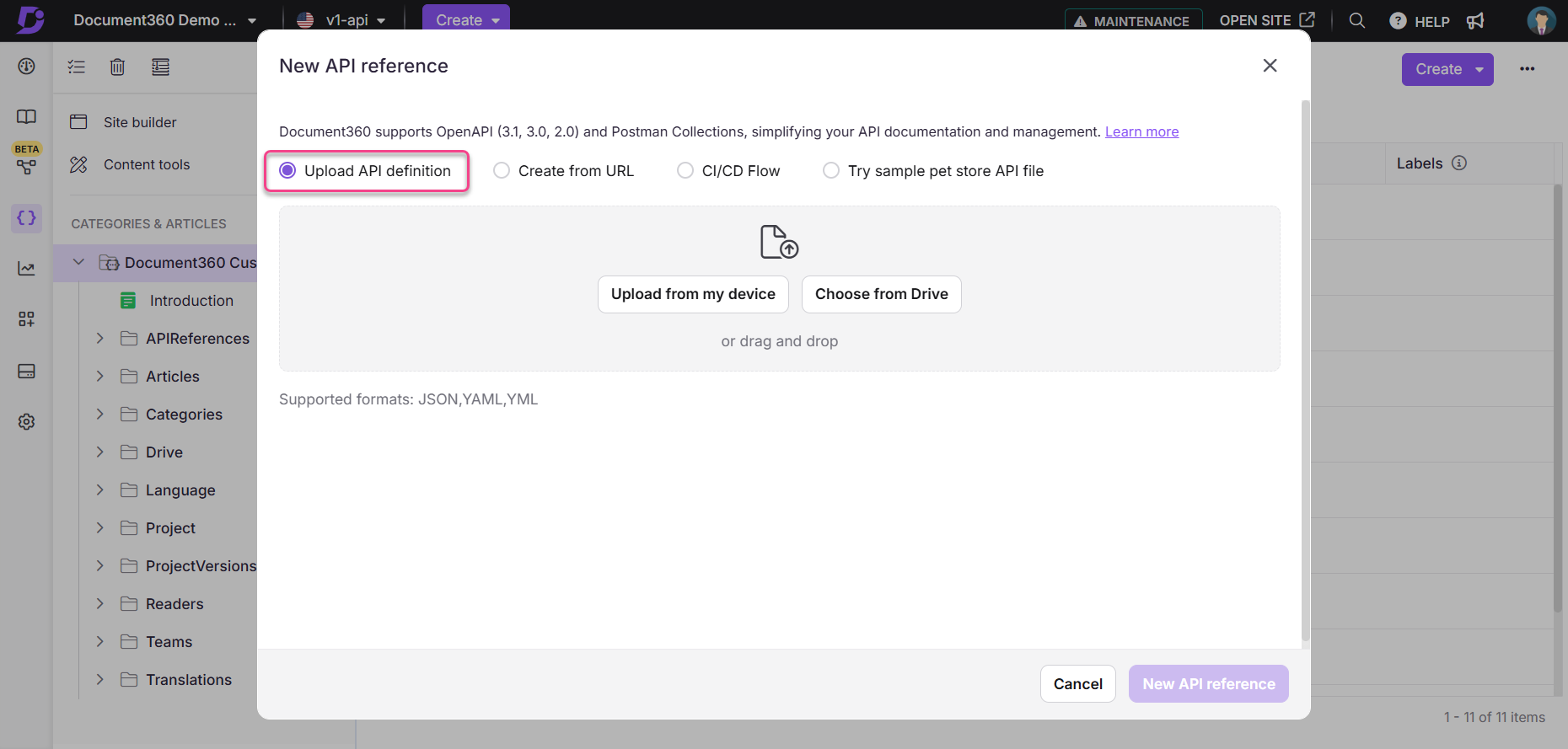Click the three-dots more options icon
The image size is (1568, 749).
click(1528, 69)
